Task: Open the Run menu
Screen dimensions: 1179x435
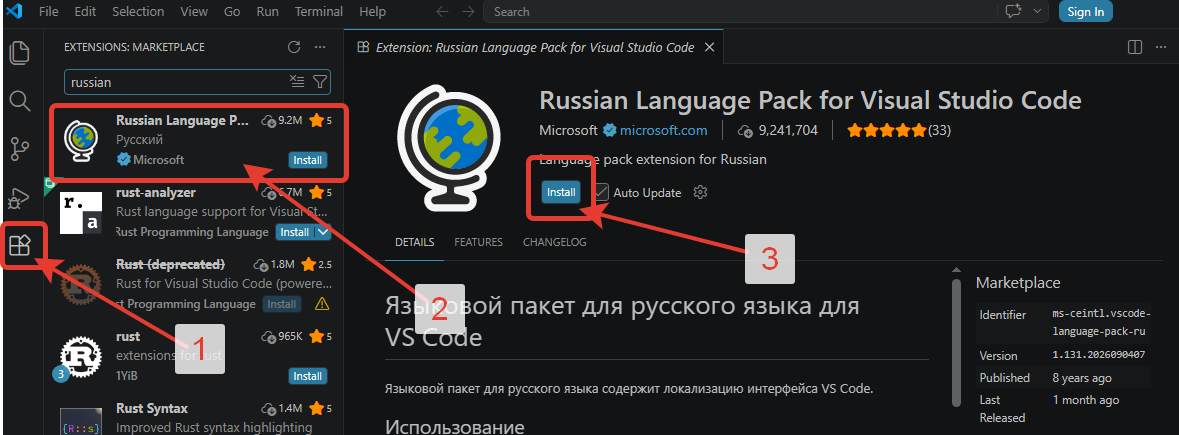Action: pos(267,12)
